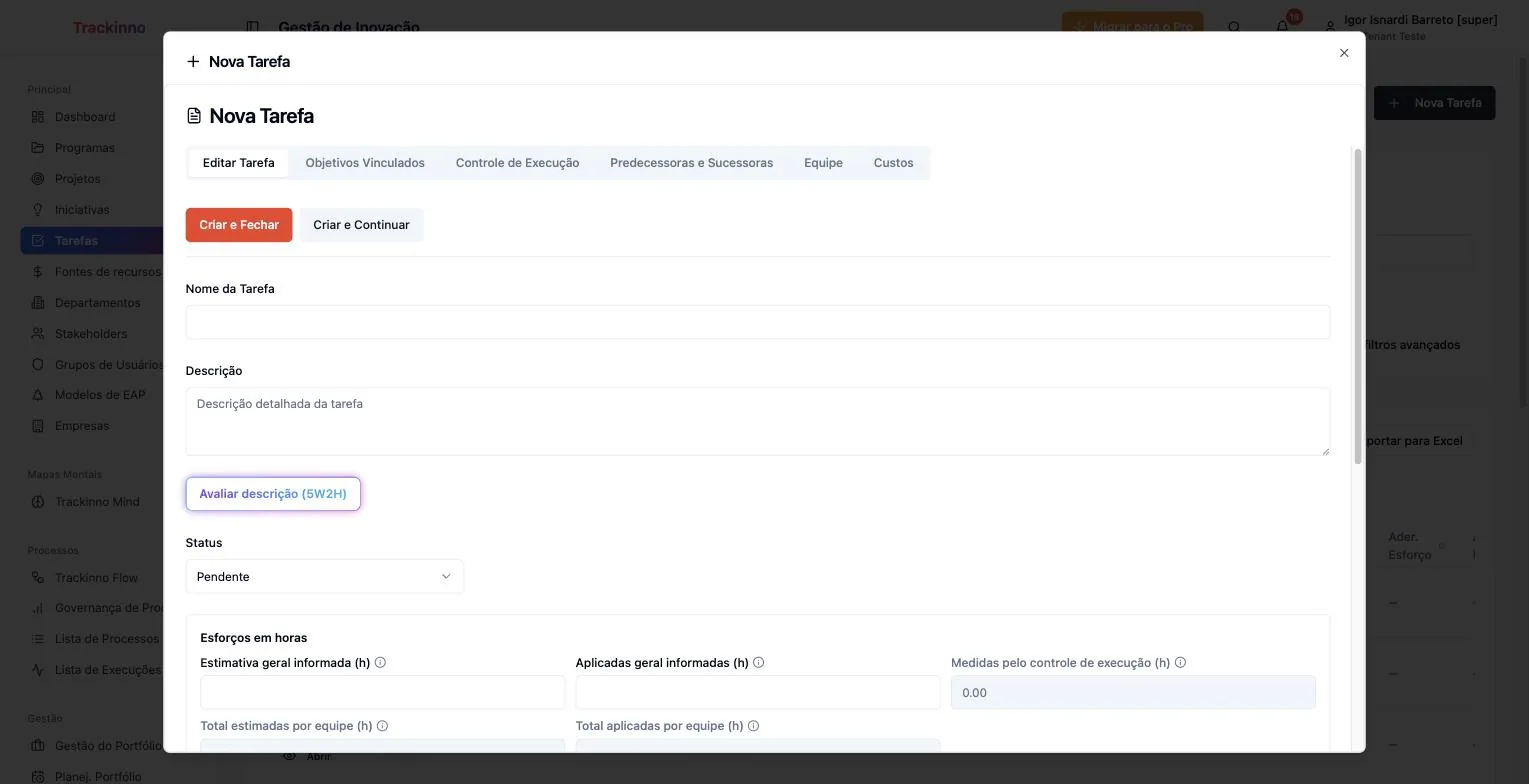Click the Dashboard sidebar icon
1529x784 pixels.
(38, 117)
